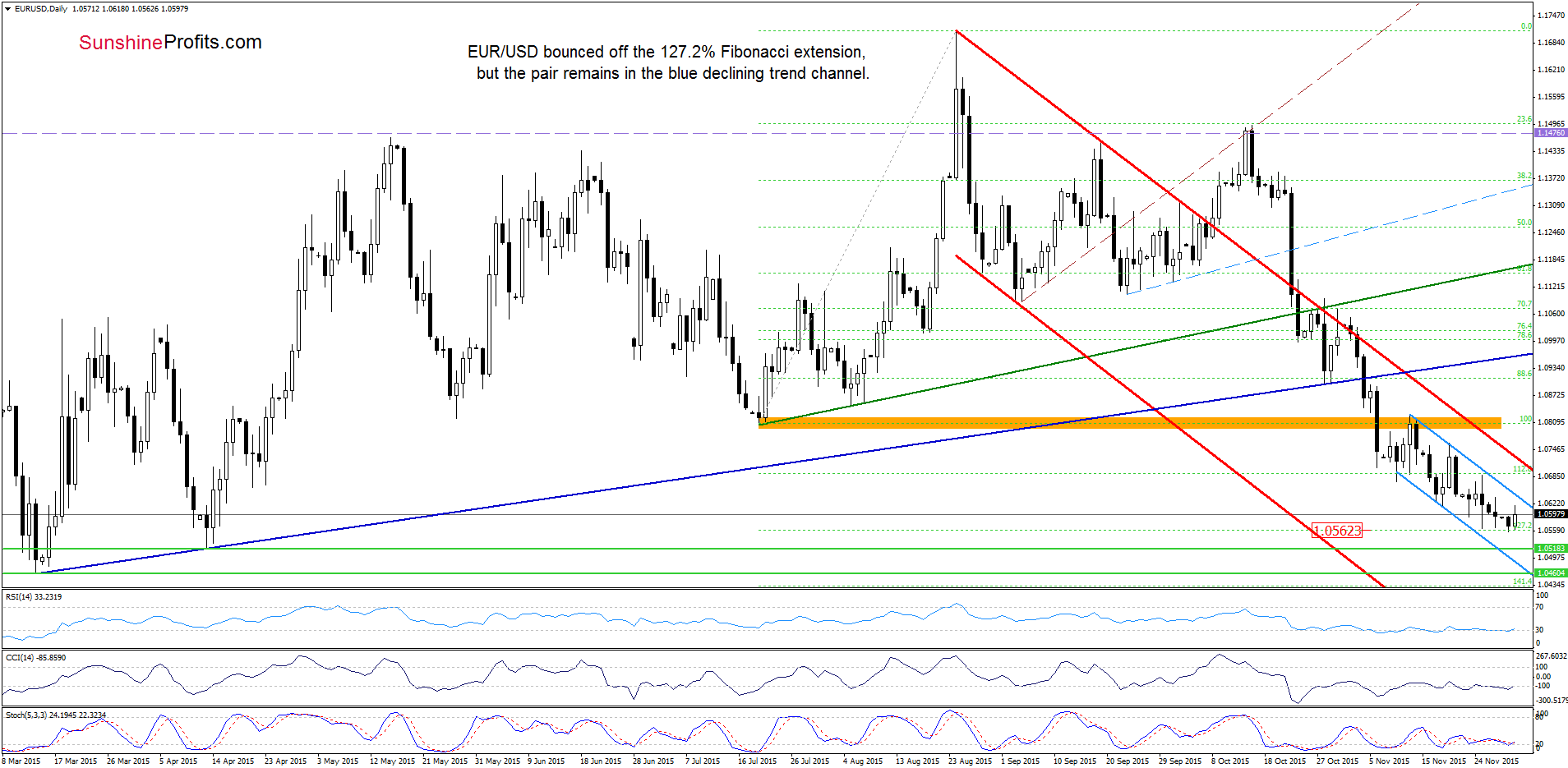1568x768 pixels.
Task: Select the green 1.05183 support level tag
Action: (1551, 548)
